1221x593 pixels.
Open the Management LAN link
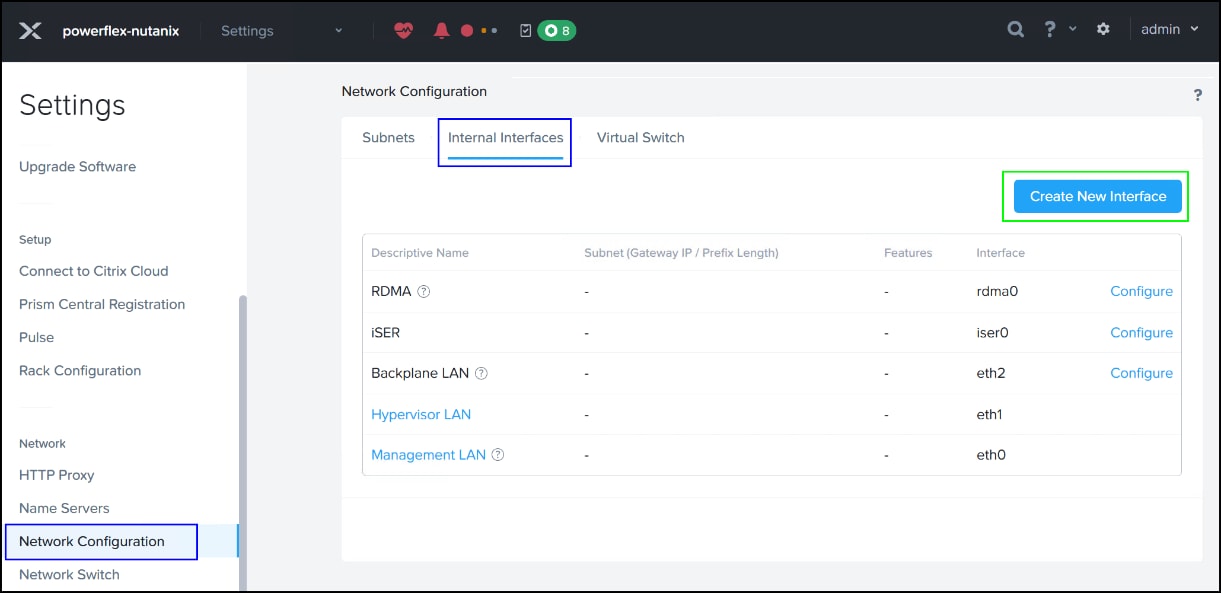point(428,455)
